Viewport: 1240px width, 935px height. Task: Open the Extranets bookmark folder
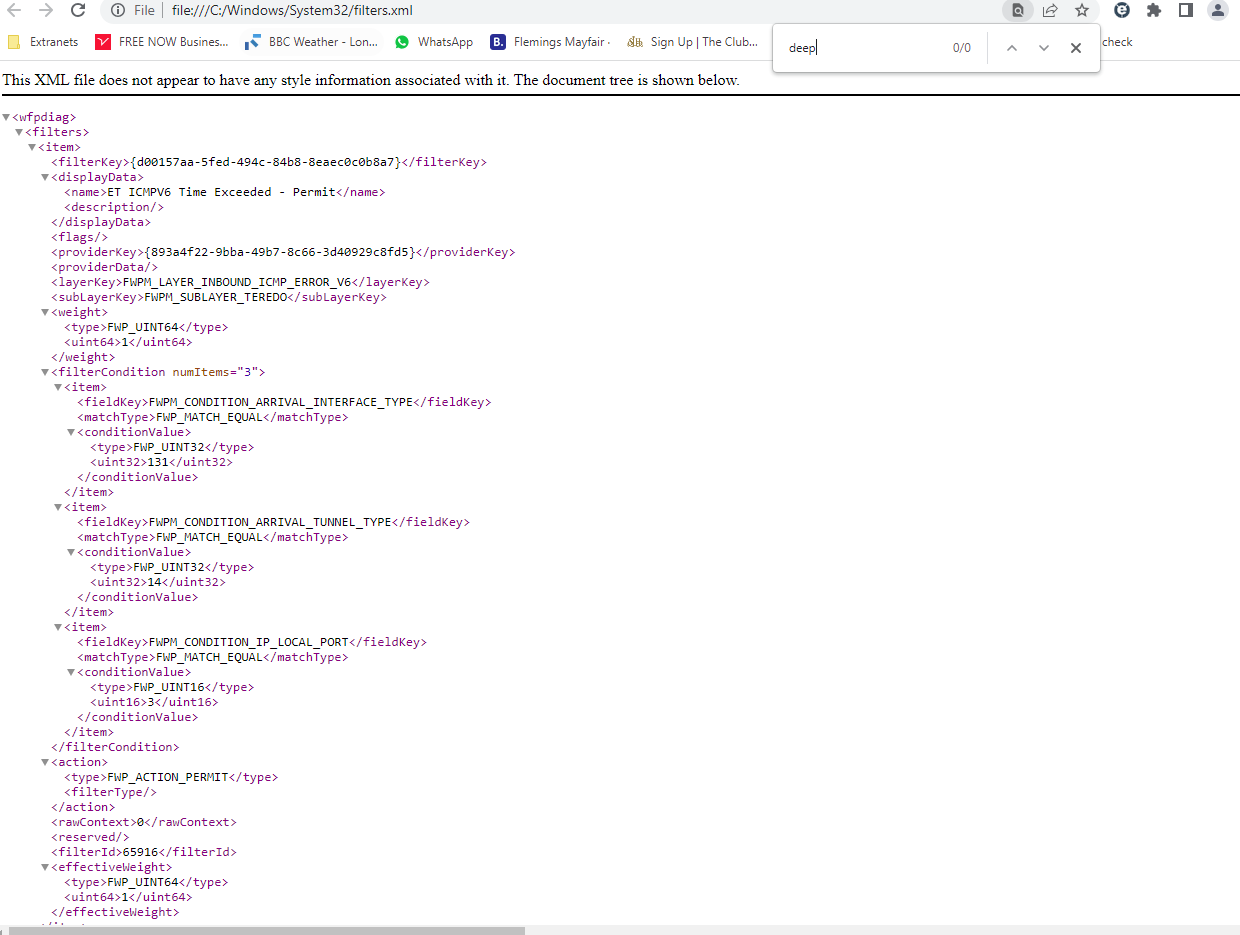pos(43,42)
